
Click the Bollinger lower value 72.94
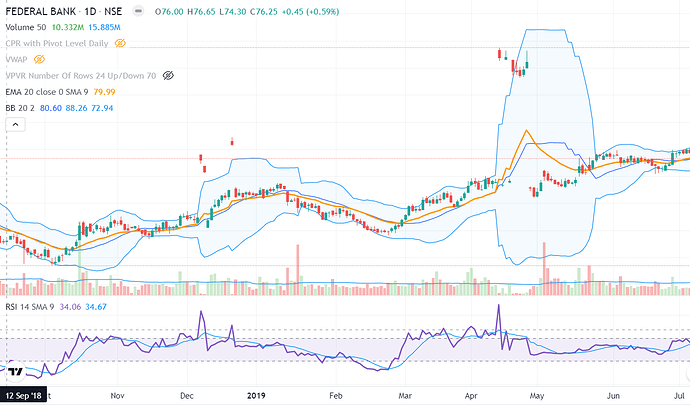click(102, 108)
